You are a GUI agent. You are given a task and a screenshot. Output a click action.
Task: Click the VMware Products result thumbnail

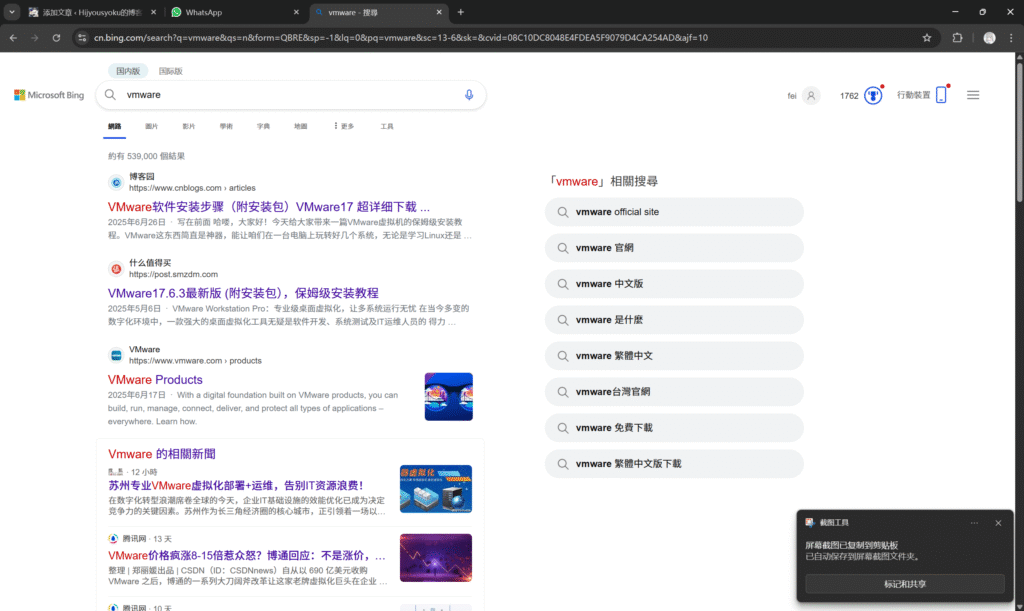[x=449, y=396]
